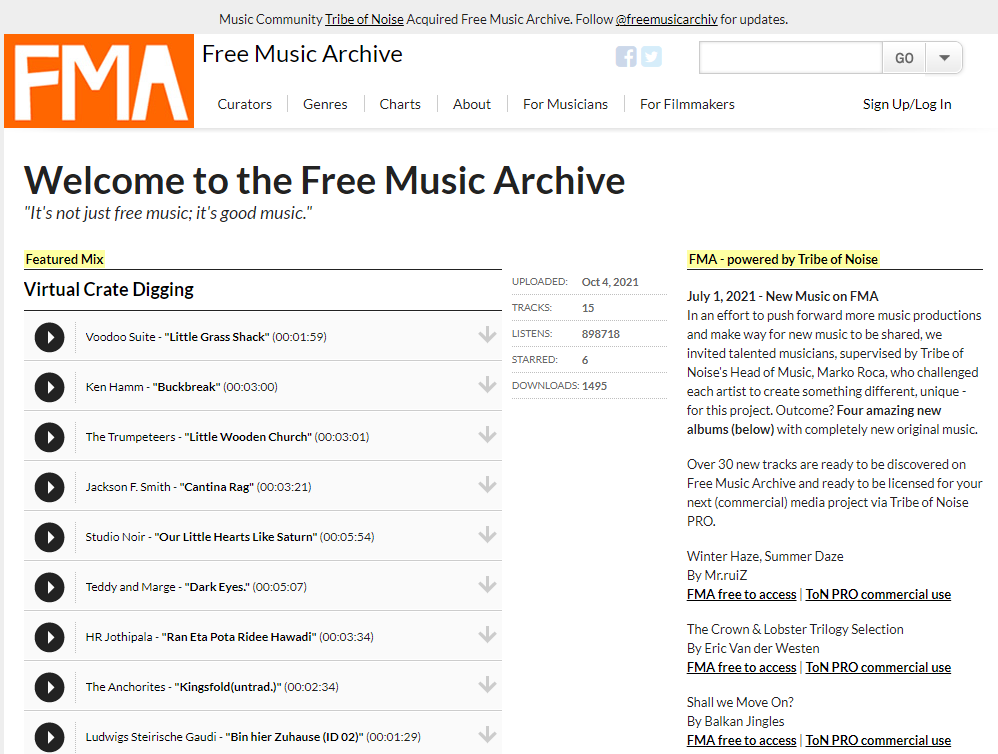Expand the search options dropdown arrow
This screenshot has width=998, height=754.
click(945, 58)
